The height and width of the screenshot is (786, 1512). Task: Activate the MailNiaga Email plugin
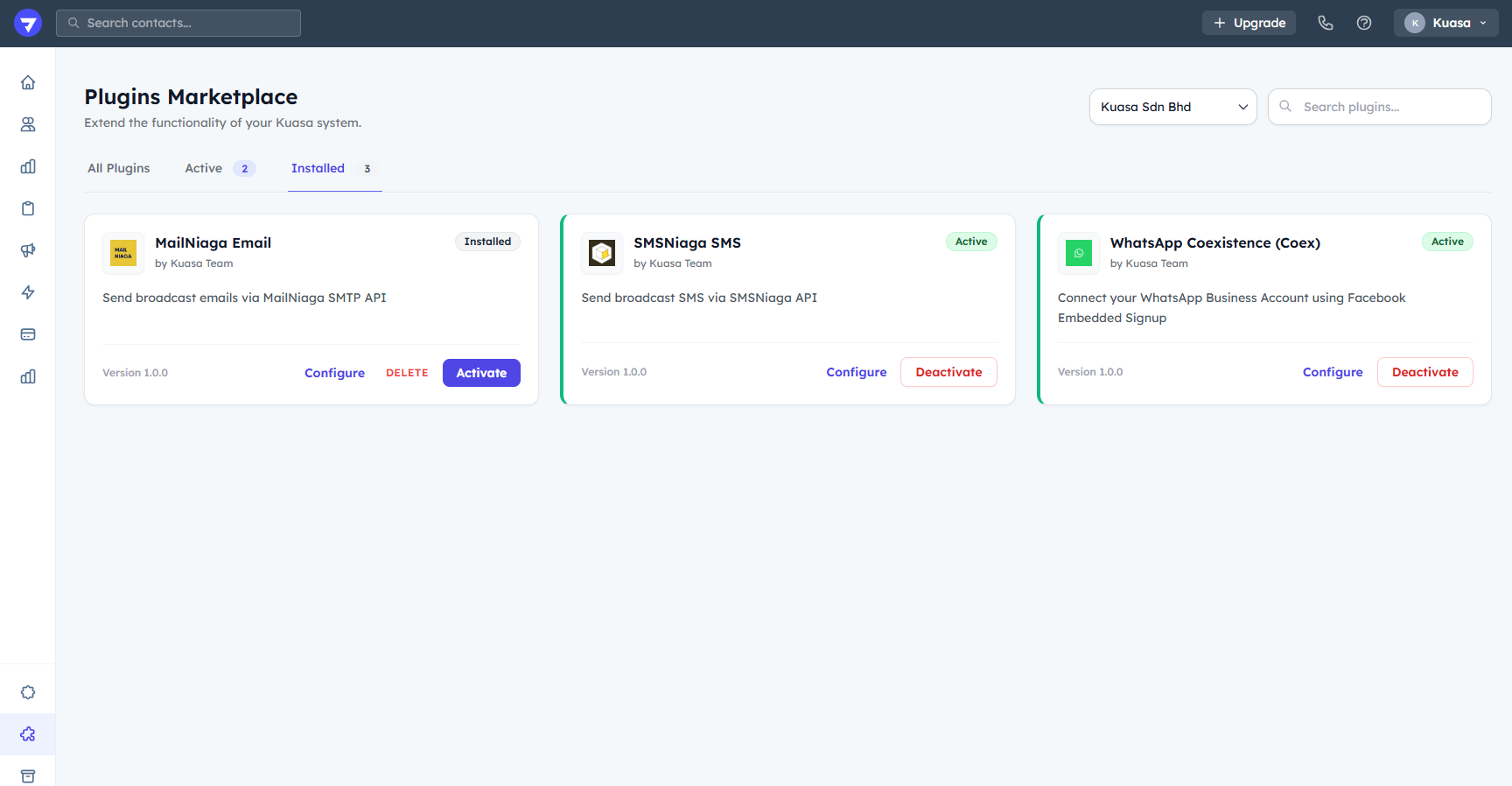[x=481, y=373]
